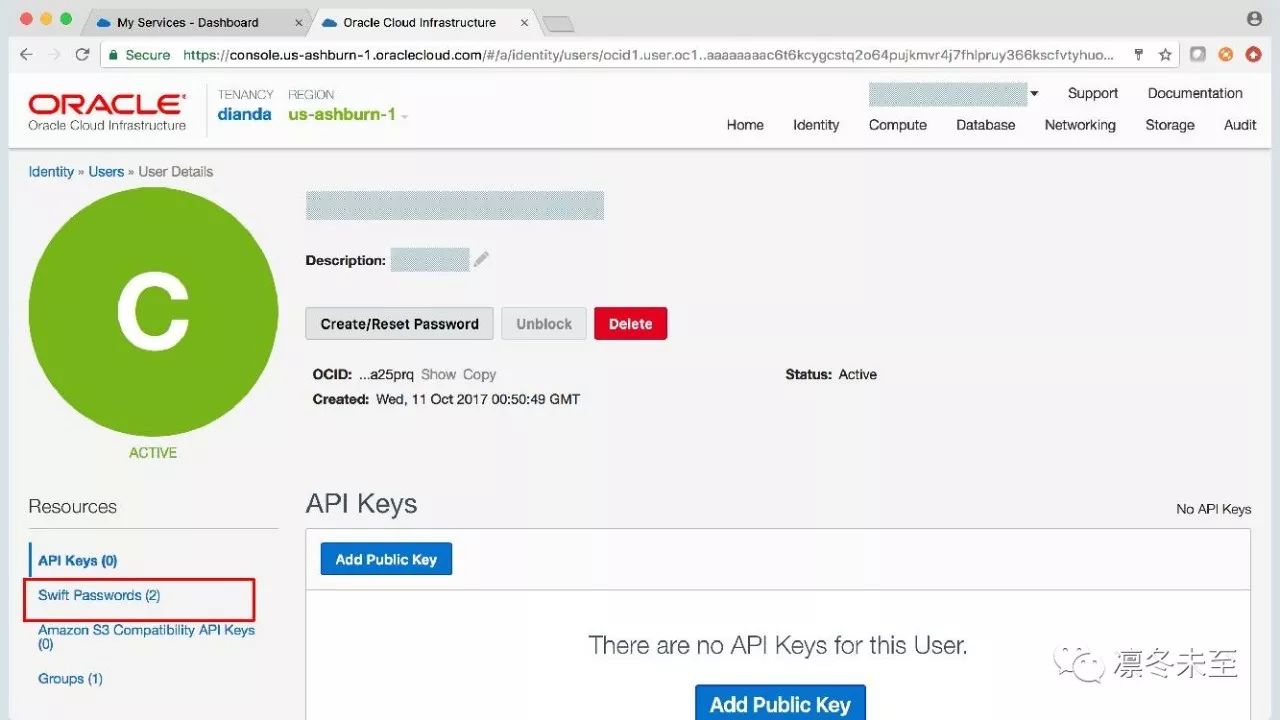Open the Support link
This screenshot has height=720, width=1280.
pyautogui.click(x=1093, y=93)
